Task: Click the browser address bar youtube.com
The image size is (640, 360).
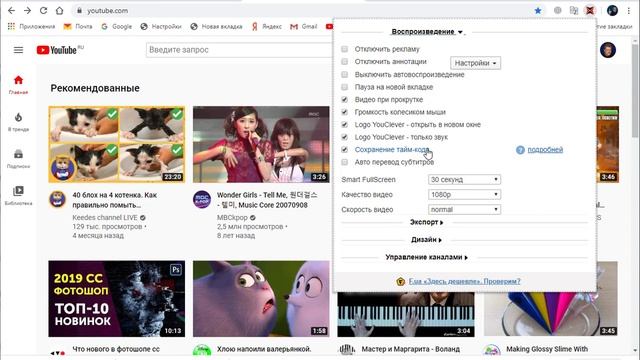Action: point(302,11)
